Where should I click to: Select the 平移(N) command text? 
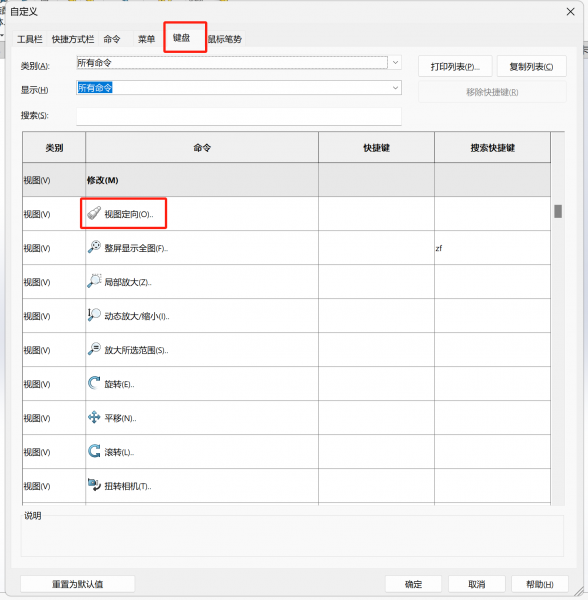(x=120, y=418)
